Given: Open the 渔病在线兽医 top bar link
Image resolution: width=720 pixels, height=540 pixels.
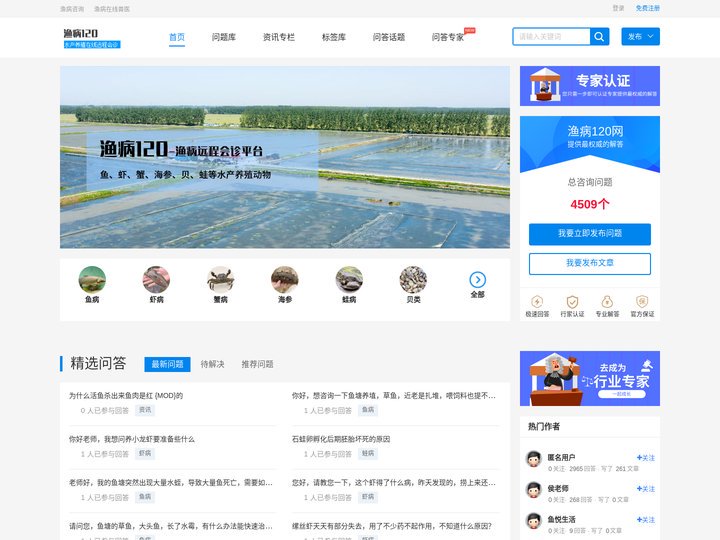Looking at the screenshot, I should click(112, 9).
